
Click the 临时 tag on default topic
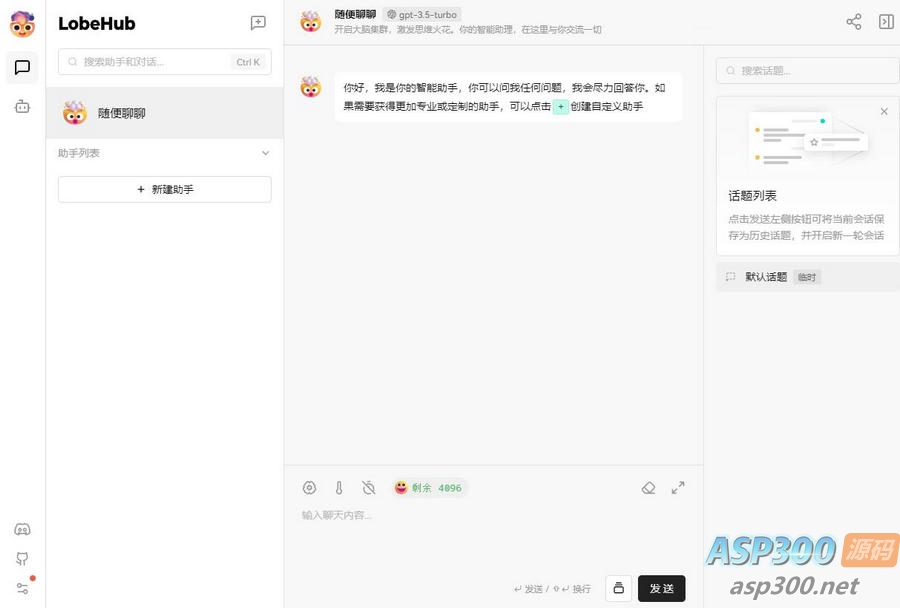806,277
